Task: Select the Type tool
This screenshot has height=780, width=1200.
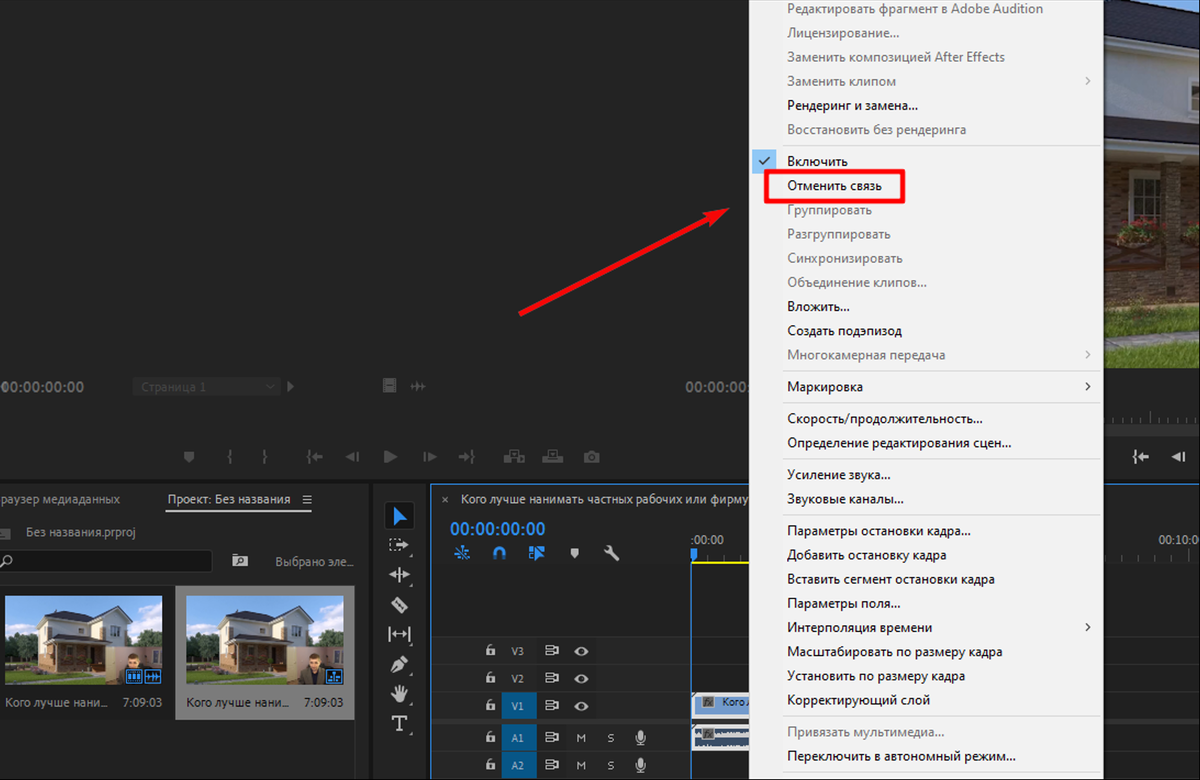Action: tap(399, 723)
